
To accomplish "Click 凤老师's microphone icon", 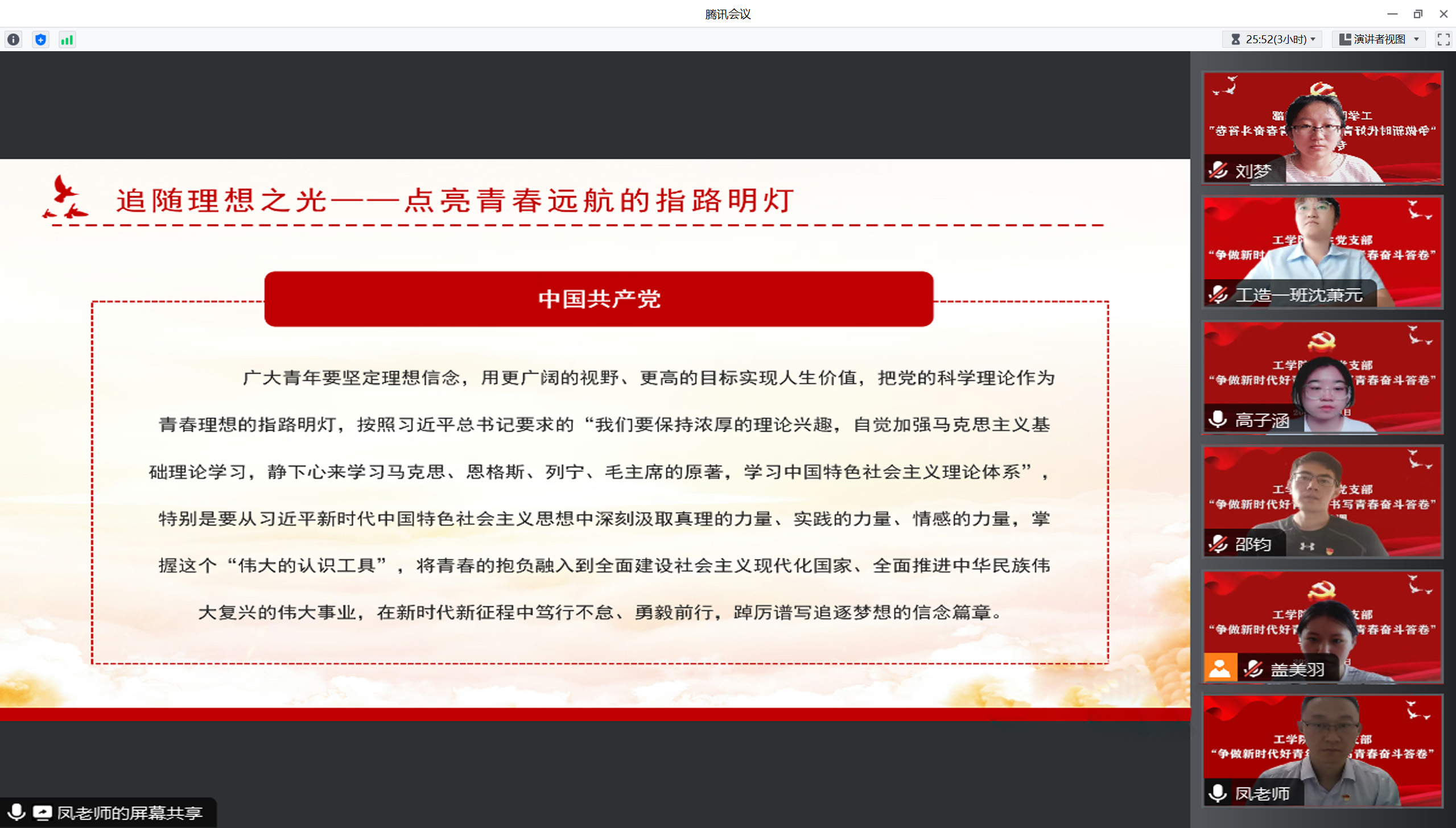I will pyautogui.click(x=1218, y=793).
